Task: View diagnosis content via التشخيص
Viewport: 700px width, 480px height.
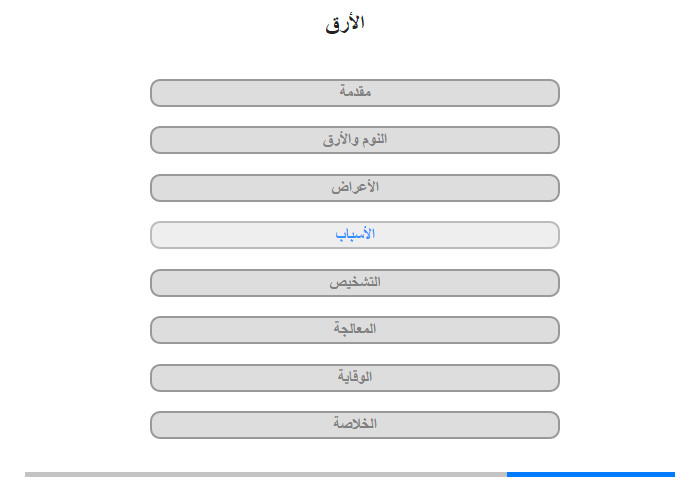Action: point(355,283)
